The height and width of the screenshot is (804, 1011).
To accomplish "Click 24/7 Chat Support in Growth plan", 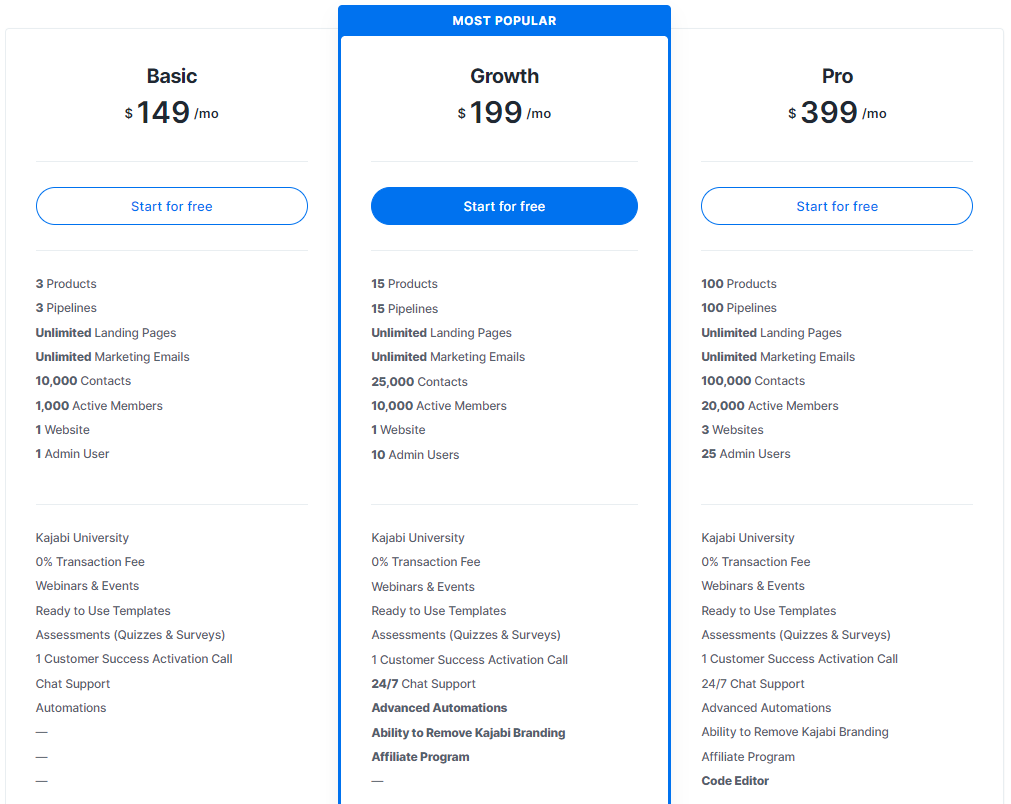I will (424, 684).
